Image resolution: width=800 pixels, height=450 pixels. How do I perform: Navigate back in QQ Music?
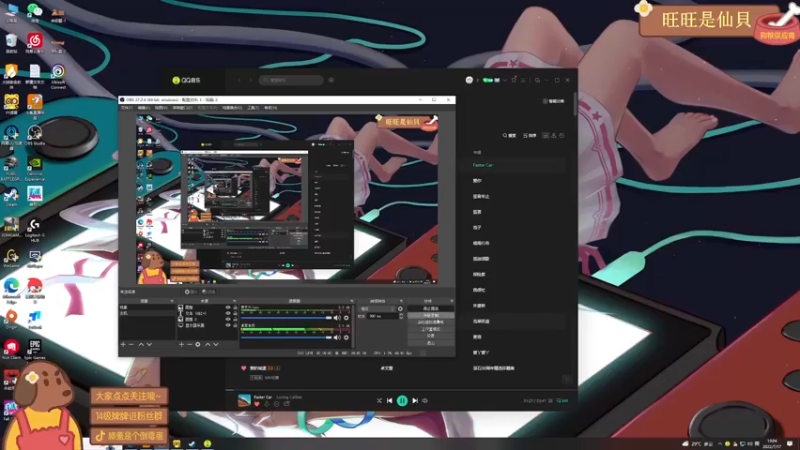coord(239,80)
